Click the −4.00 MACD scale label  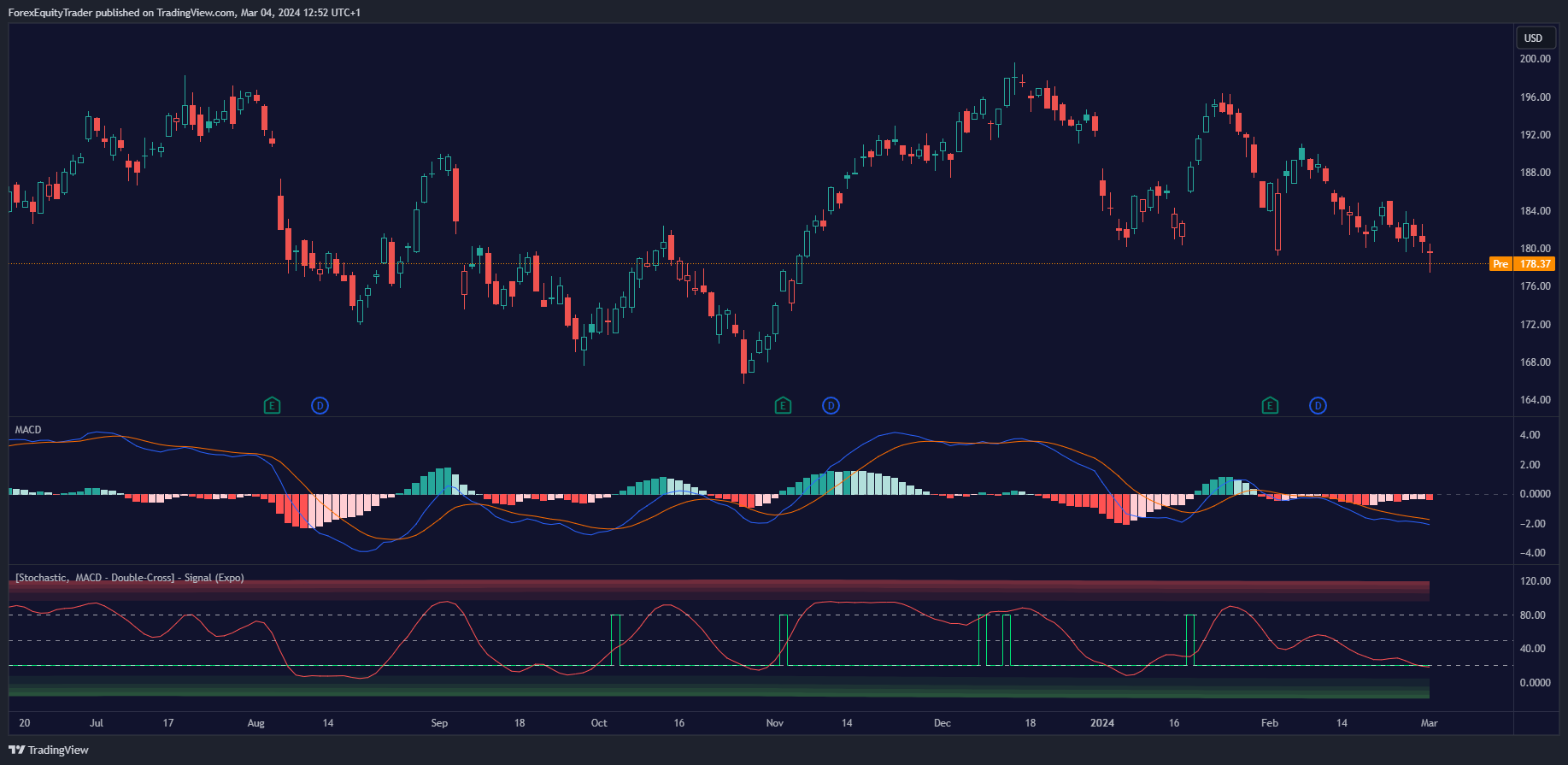1532,553
